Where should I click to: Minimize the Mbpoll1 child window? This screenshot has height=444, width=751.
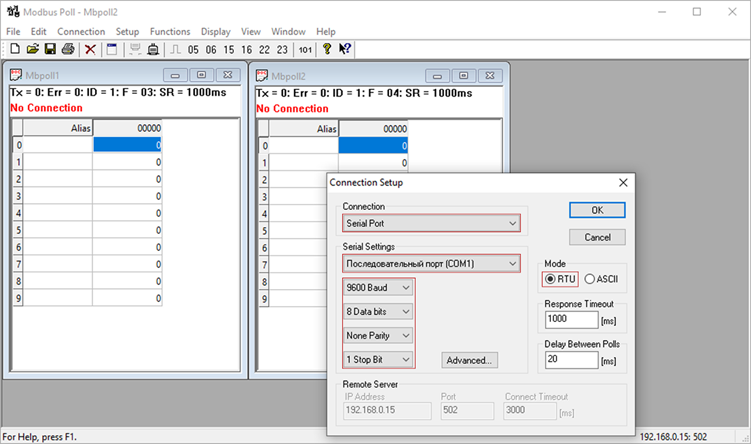coord(175,75)
